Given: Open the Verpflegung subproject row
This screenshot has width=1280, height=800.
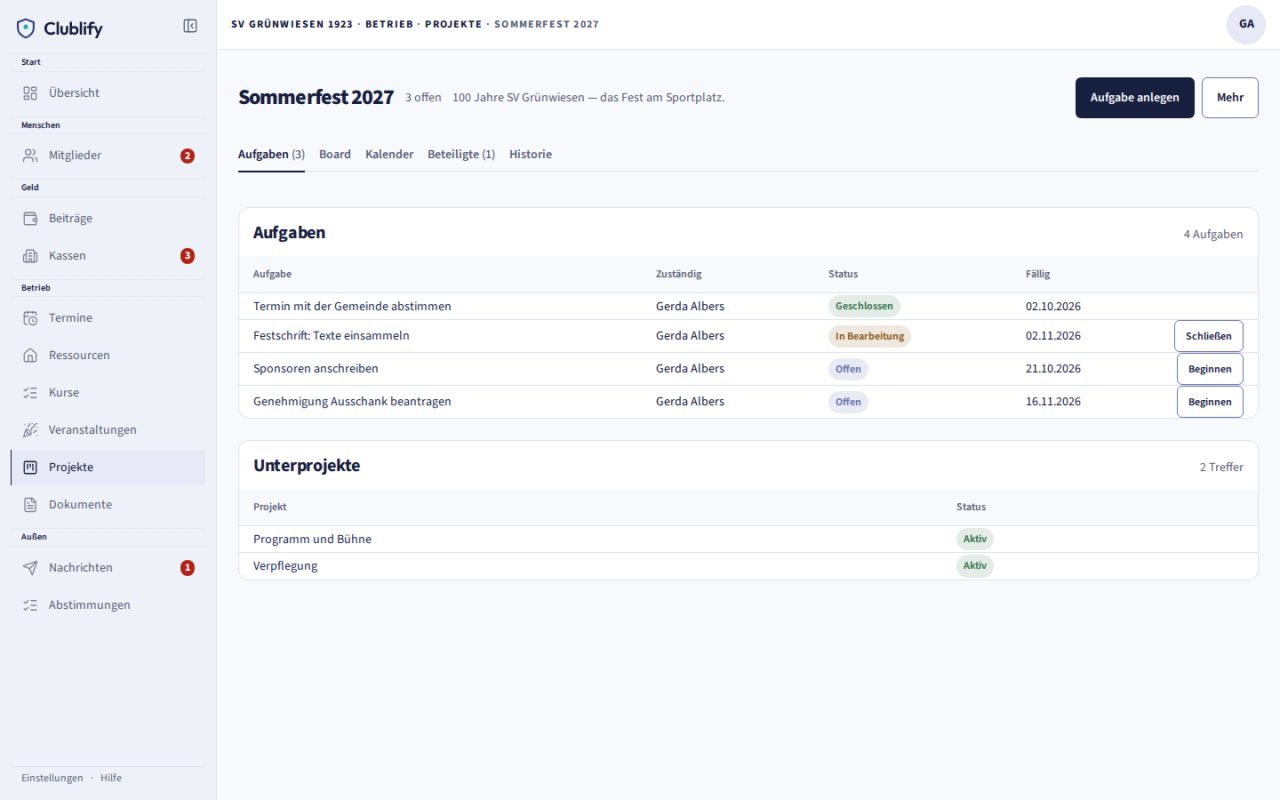Looking at the screenshot, I should (x=748, y=566).
